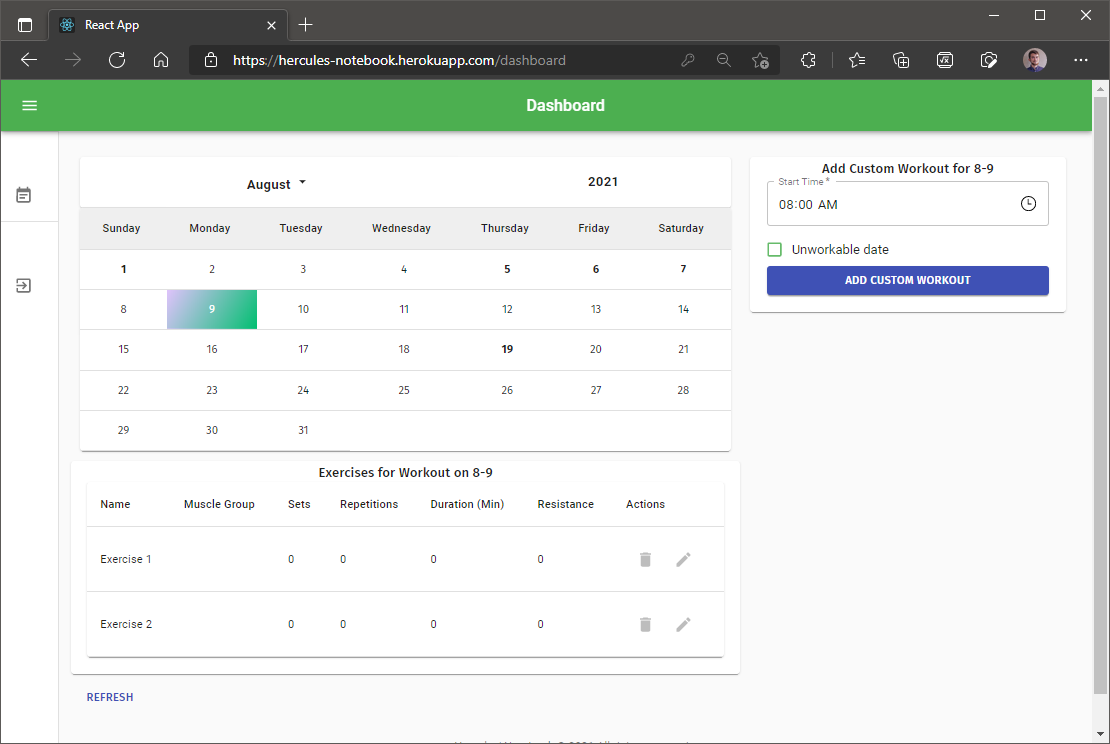1110x744 pixels.
Task: Open browser settings via the ellipsis menu
Action: click(1081, 60)
